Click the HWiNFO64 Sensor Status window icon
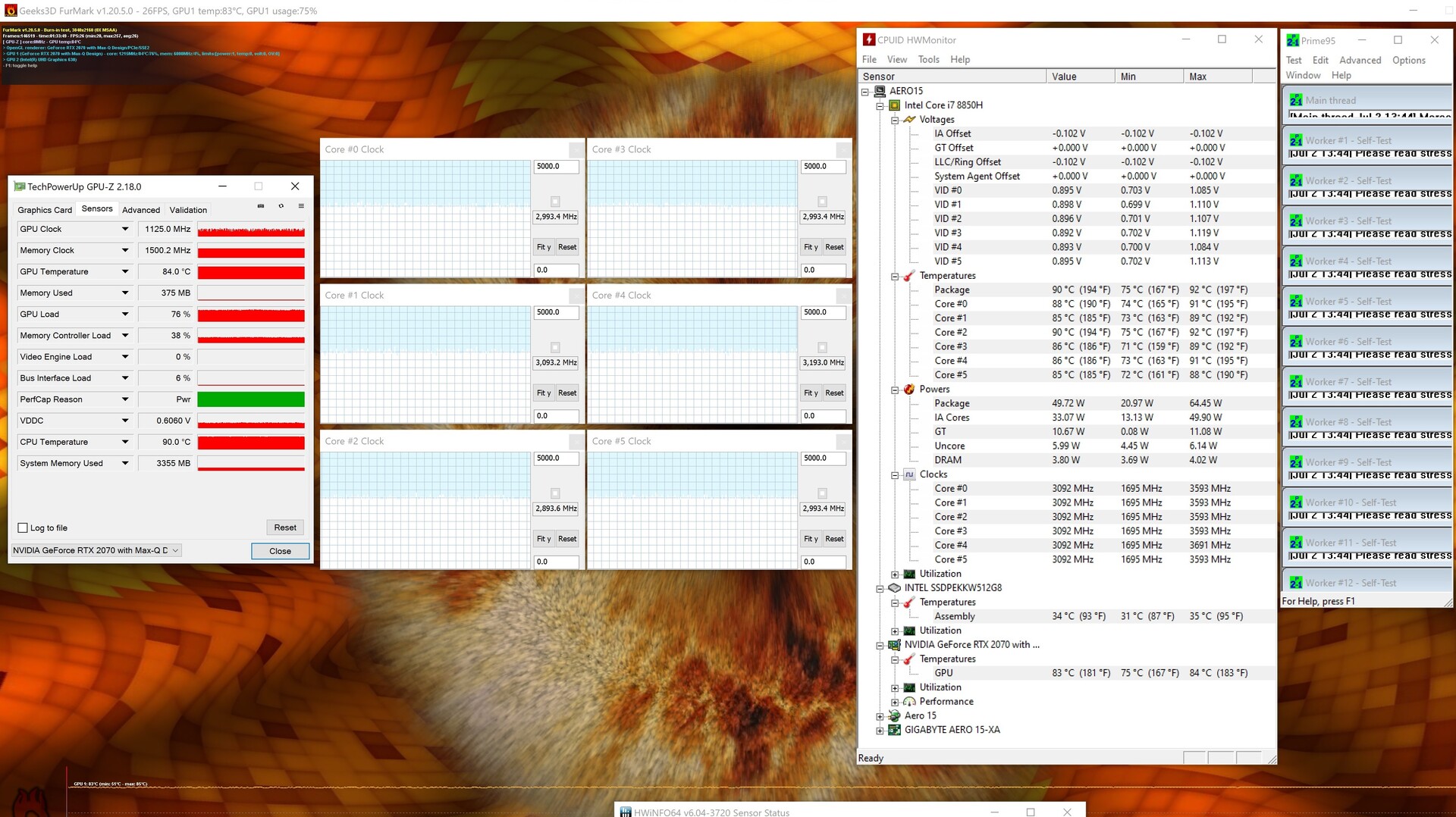Screen dimensions: 1456x817 click(x=626, y=812)
